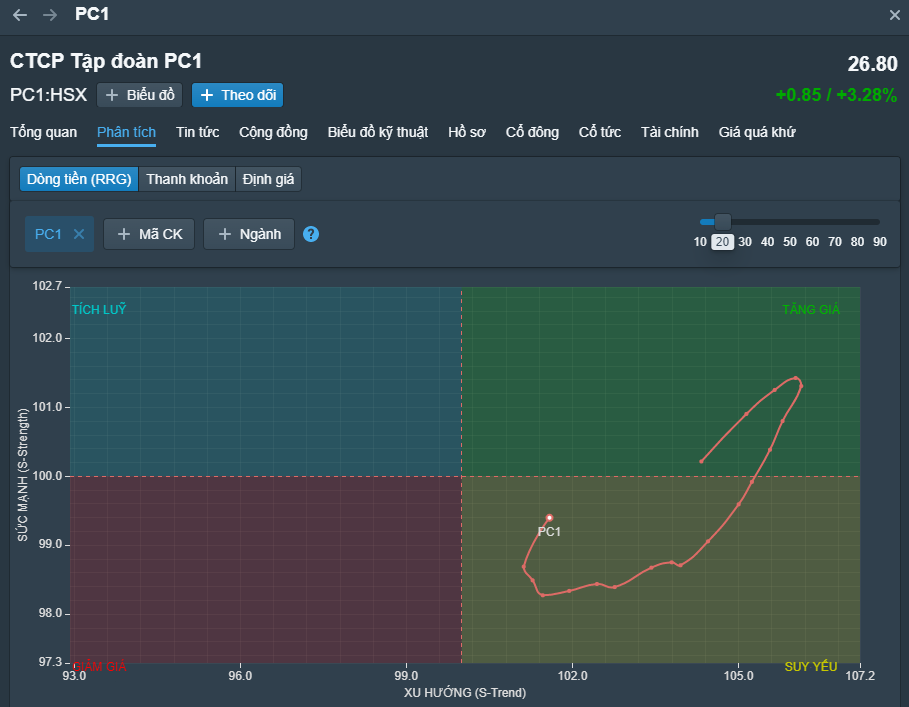This screenshot has width=909, height=707.
Task: Close the PC1 panel with X icon
Action: pyautogui.click(x=894, y=15)
